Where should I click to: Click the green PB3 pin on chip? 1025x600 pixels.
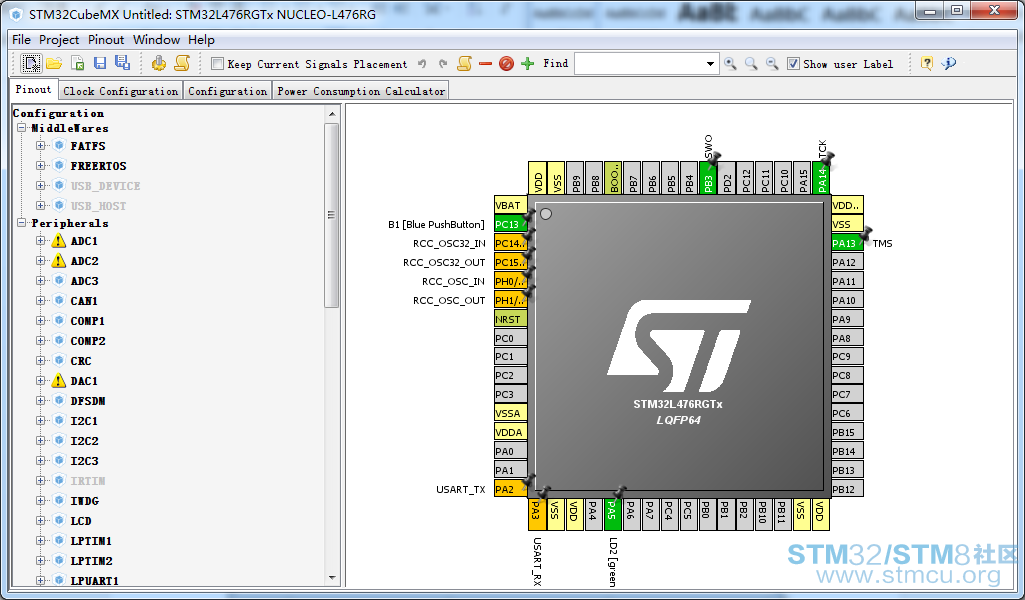(x=708, y=178)
